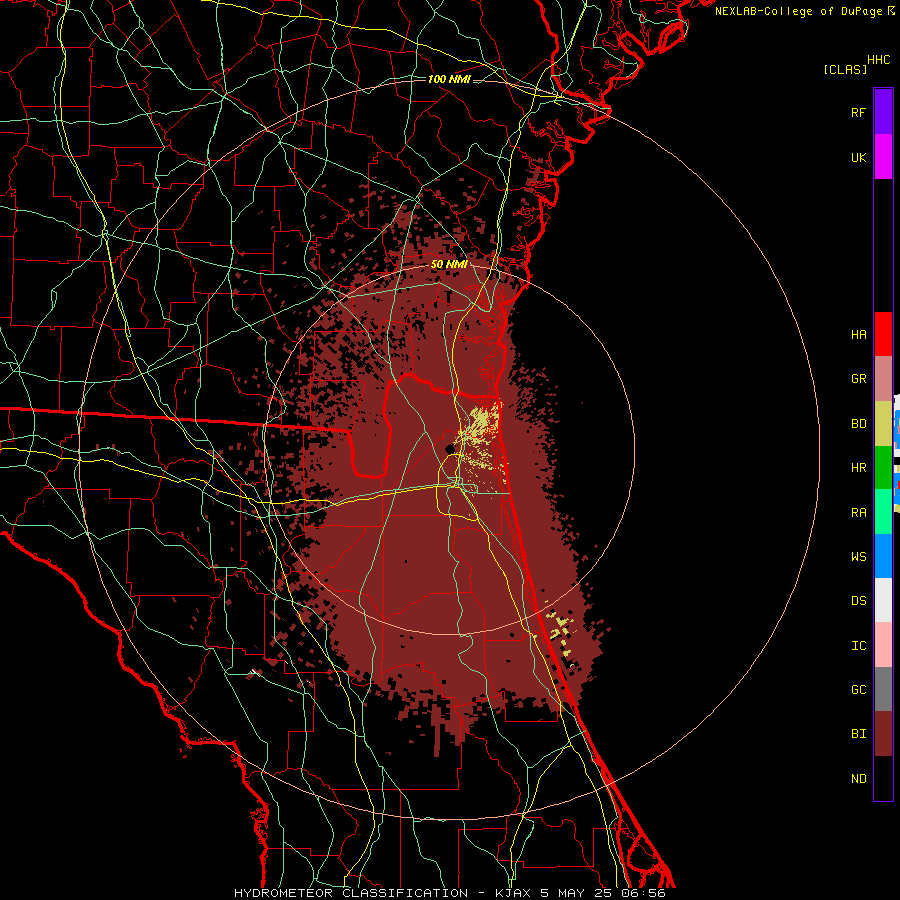Click the UK magenta color swatch
900x900 pixels.
click(883, 157)
